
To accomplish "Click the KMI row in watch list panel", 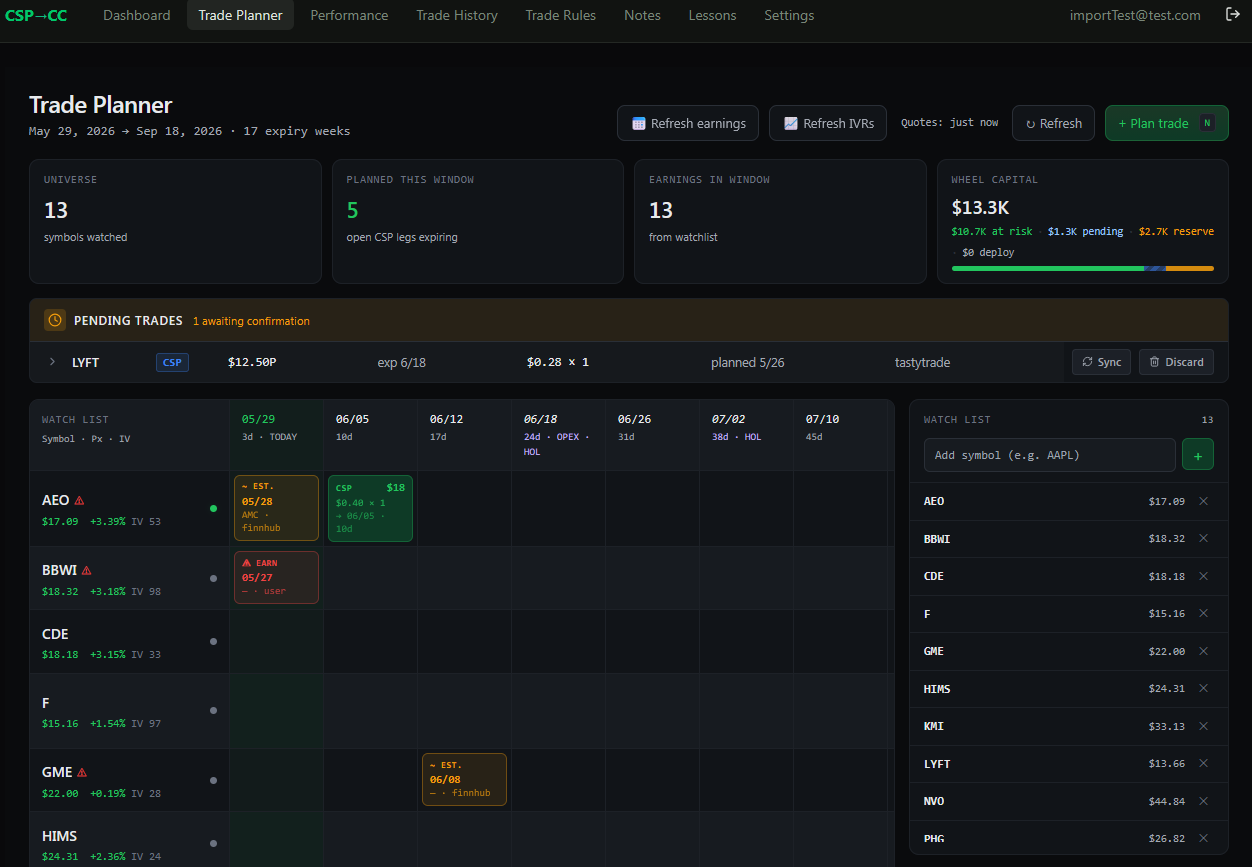I will [x=1068, y=726].
